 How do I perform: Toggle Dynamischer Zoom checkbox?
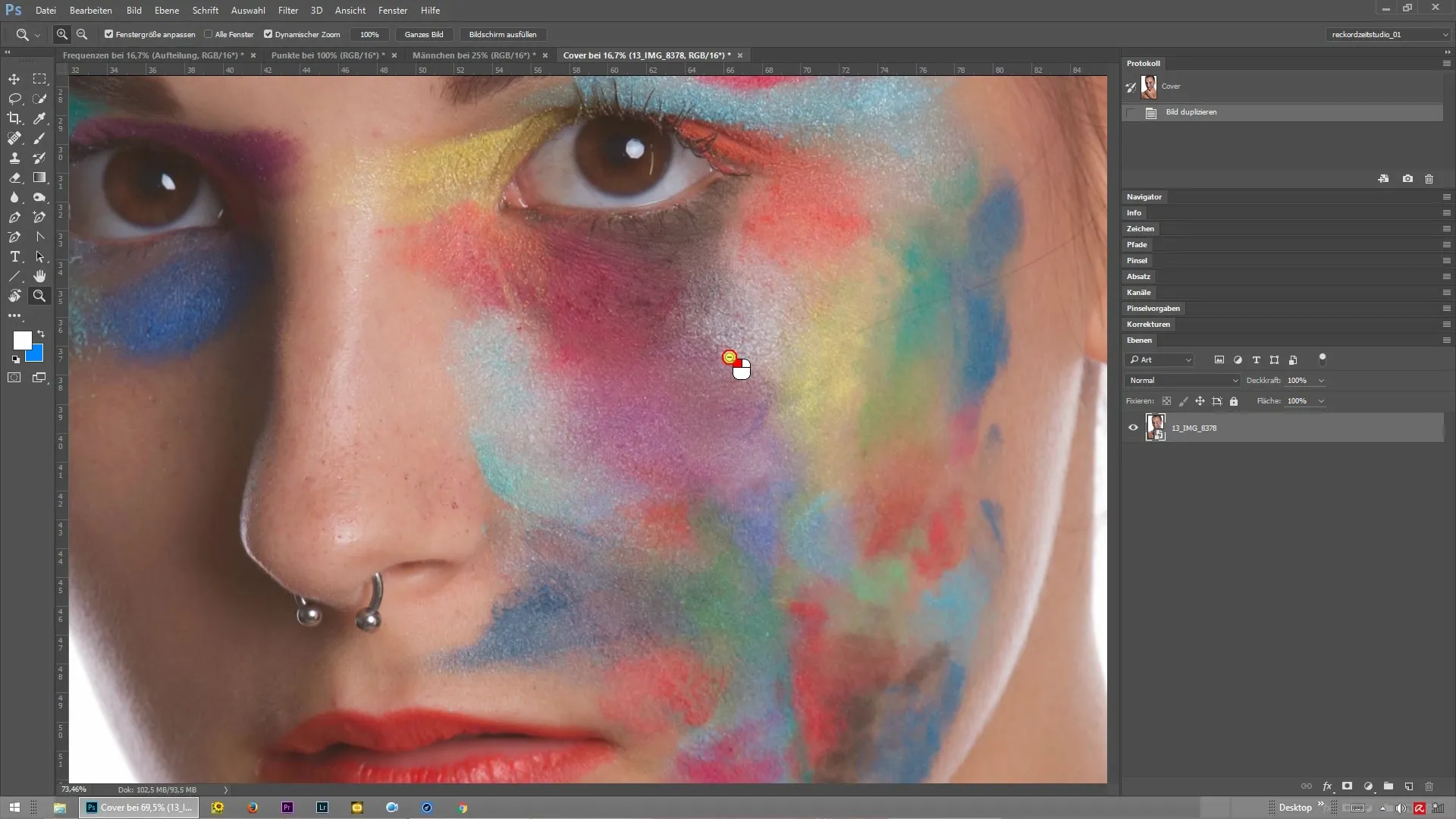pos(268,34)
